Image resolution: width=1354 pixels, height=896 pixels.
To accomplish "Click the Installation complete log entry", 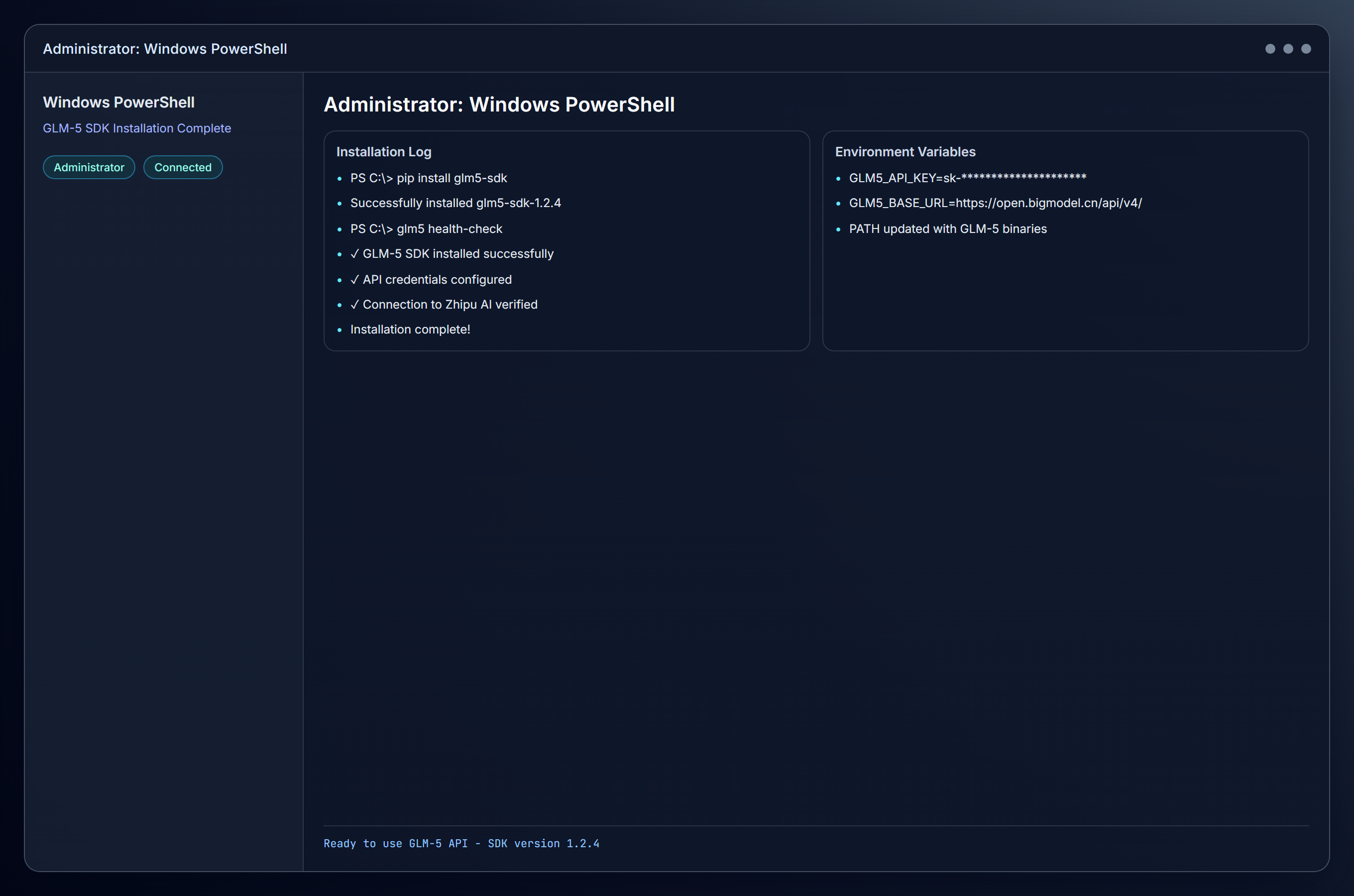I will (x=410, y=329).
